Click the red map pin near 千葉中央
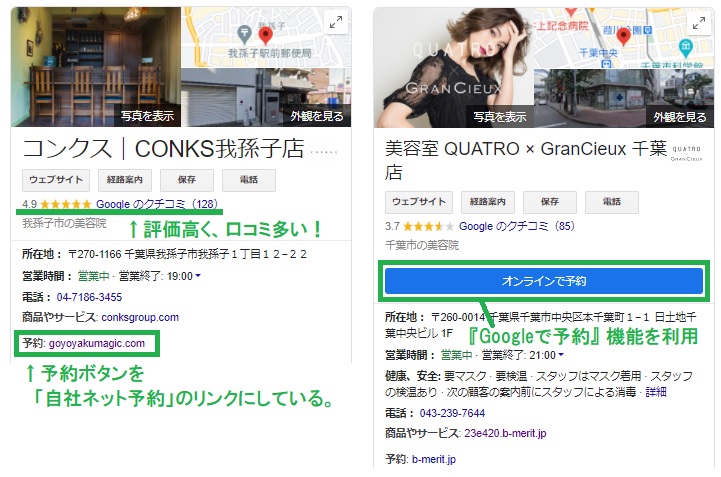 pos(623,36)
